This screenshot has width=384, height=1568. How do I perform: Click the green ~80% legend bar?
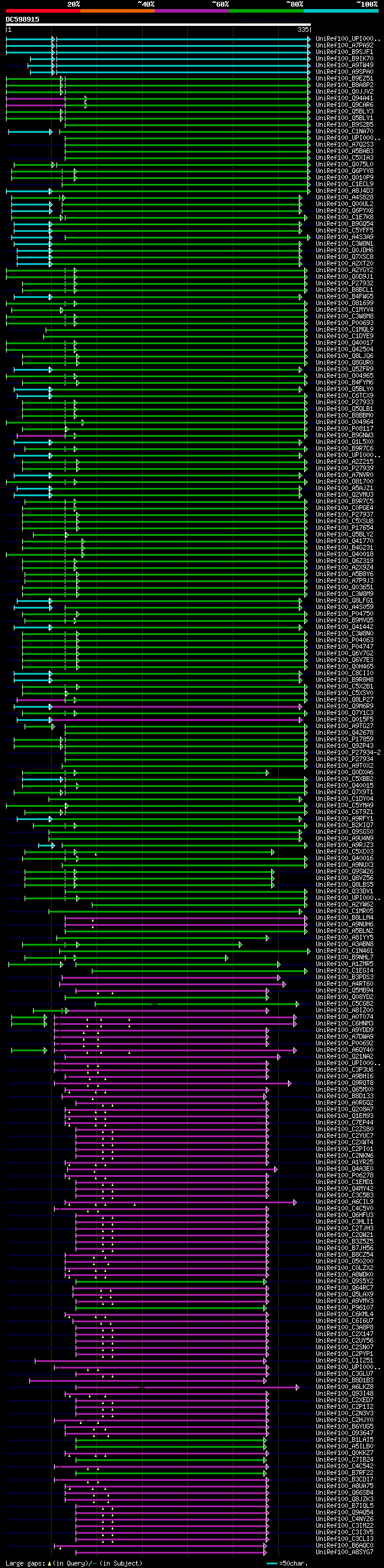click(266, 10)
